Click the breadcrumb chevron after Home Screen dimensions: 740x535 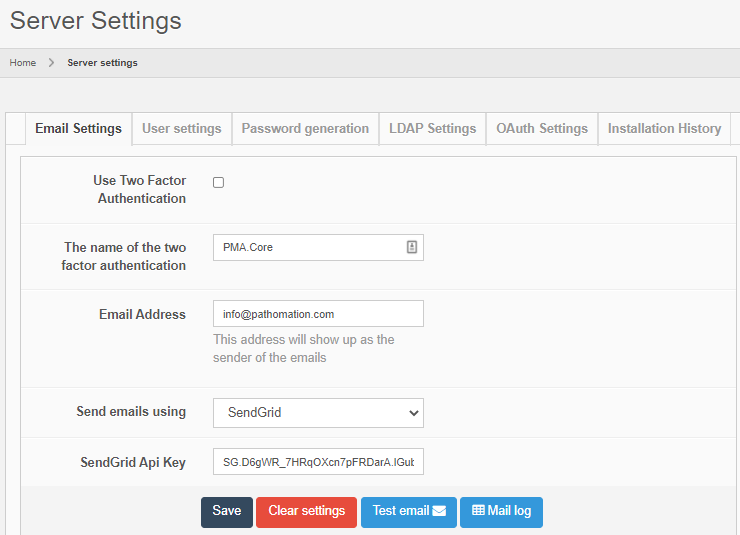coord(51,63)
